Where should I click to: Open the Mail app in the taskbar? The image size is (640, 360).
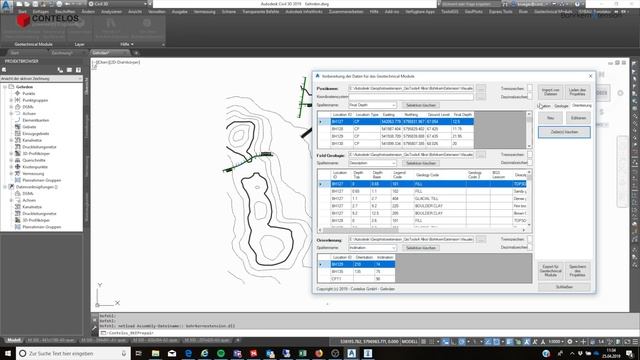(172, 353)
